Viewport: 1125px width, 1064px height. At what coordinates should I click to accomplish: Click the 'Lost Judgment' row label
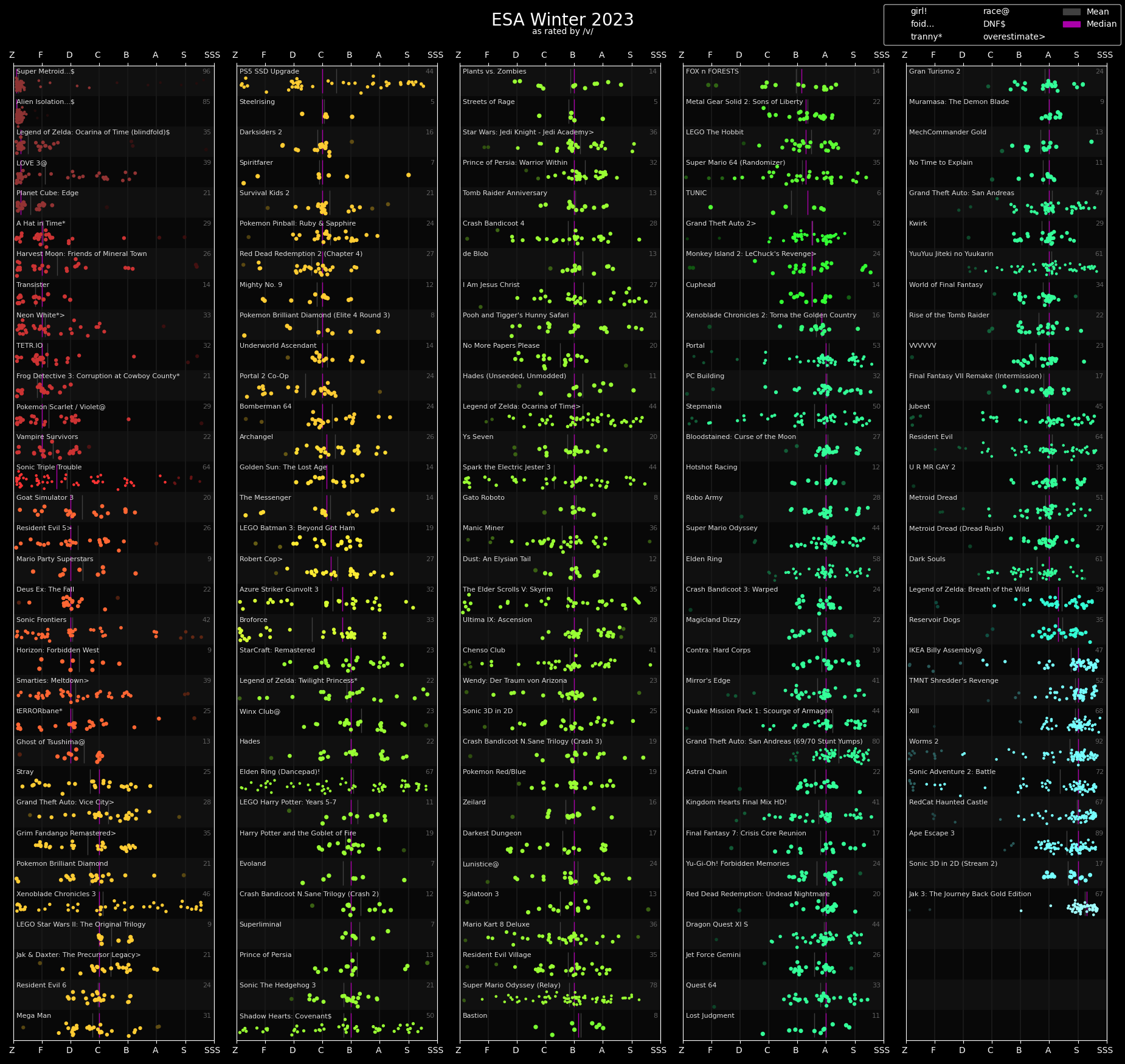pyautogui.click(x=710, y=1015)
